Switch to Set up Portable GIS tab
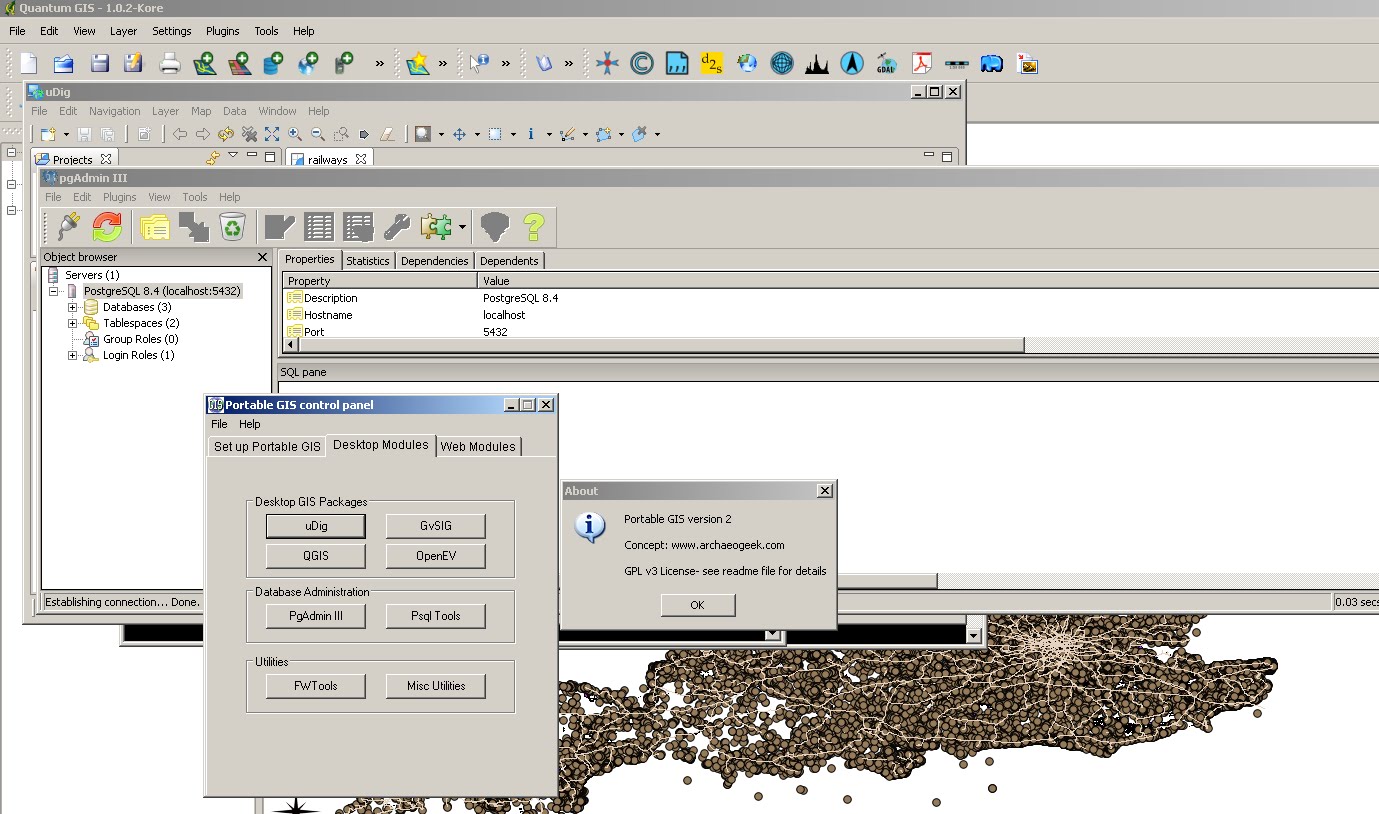This screenshot has width=1379, height=814. click(x=267, y=446)
